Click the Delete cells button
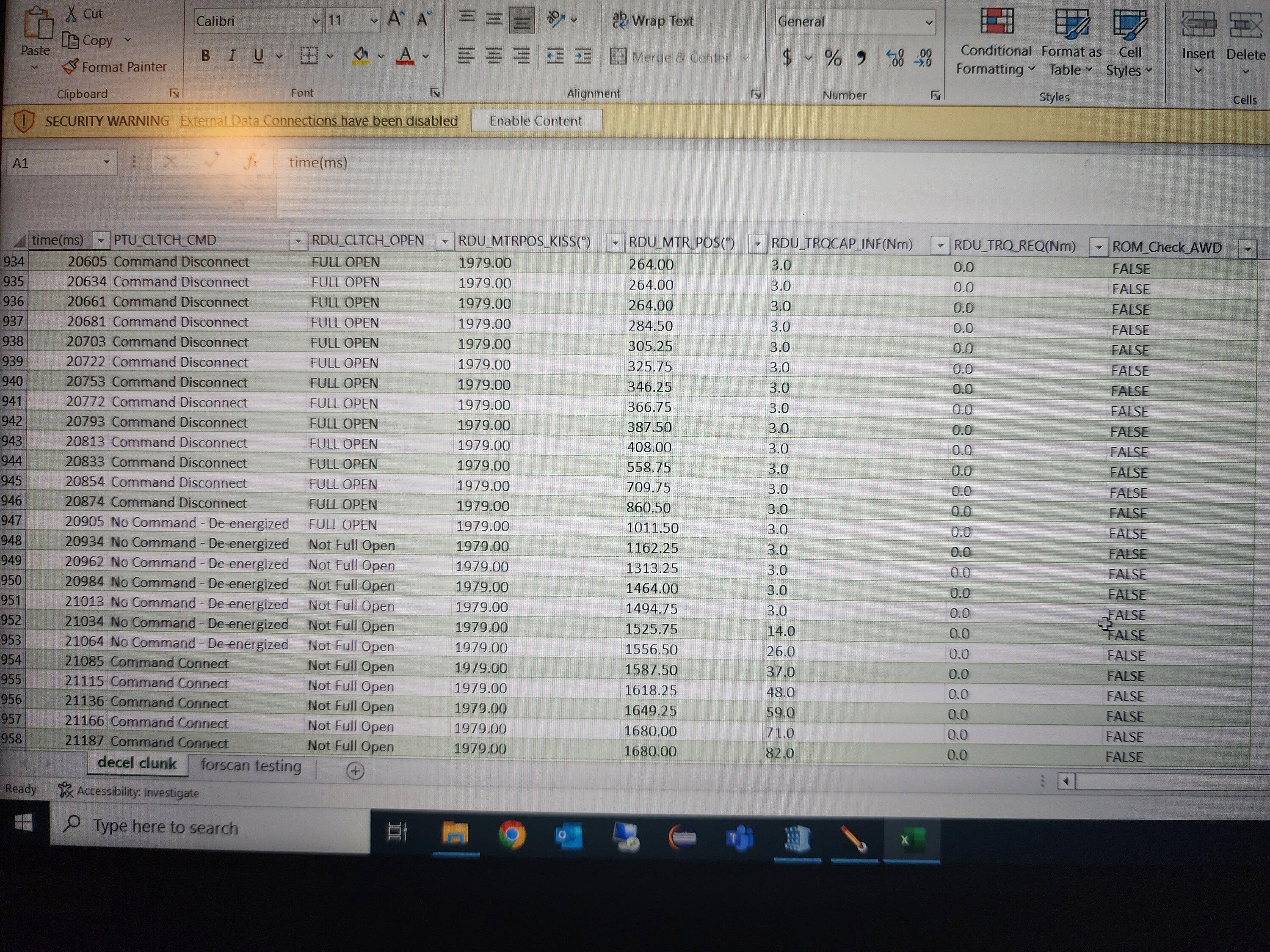 point(1246,44)
